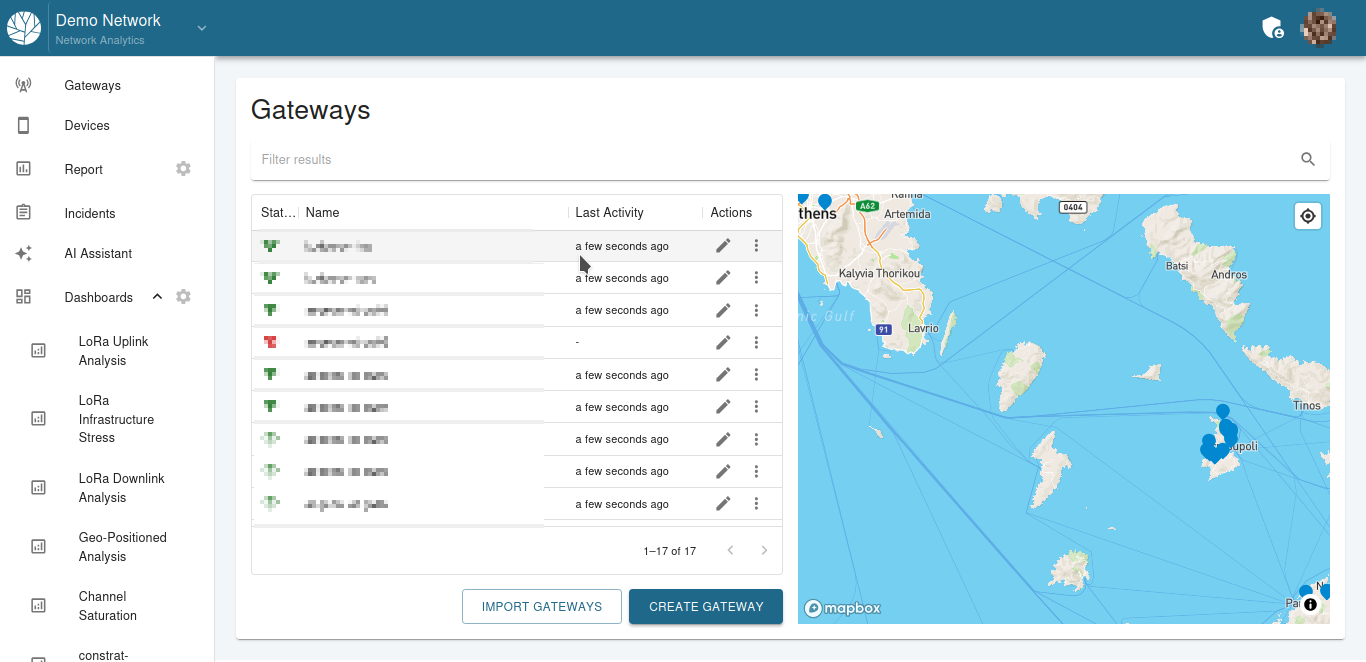Click the Demo Network tree logo
The width and height of the screenshot is (1366, 662).
pyautogui.click(x=24, y=27)
